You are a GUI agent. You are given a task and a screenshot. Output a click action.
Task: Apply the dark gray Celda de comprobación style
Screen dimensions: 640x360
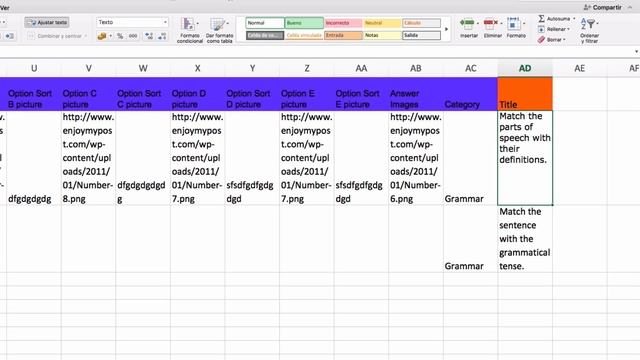click(x=265, y=35)
